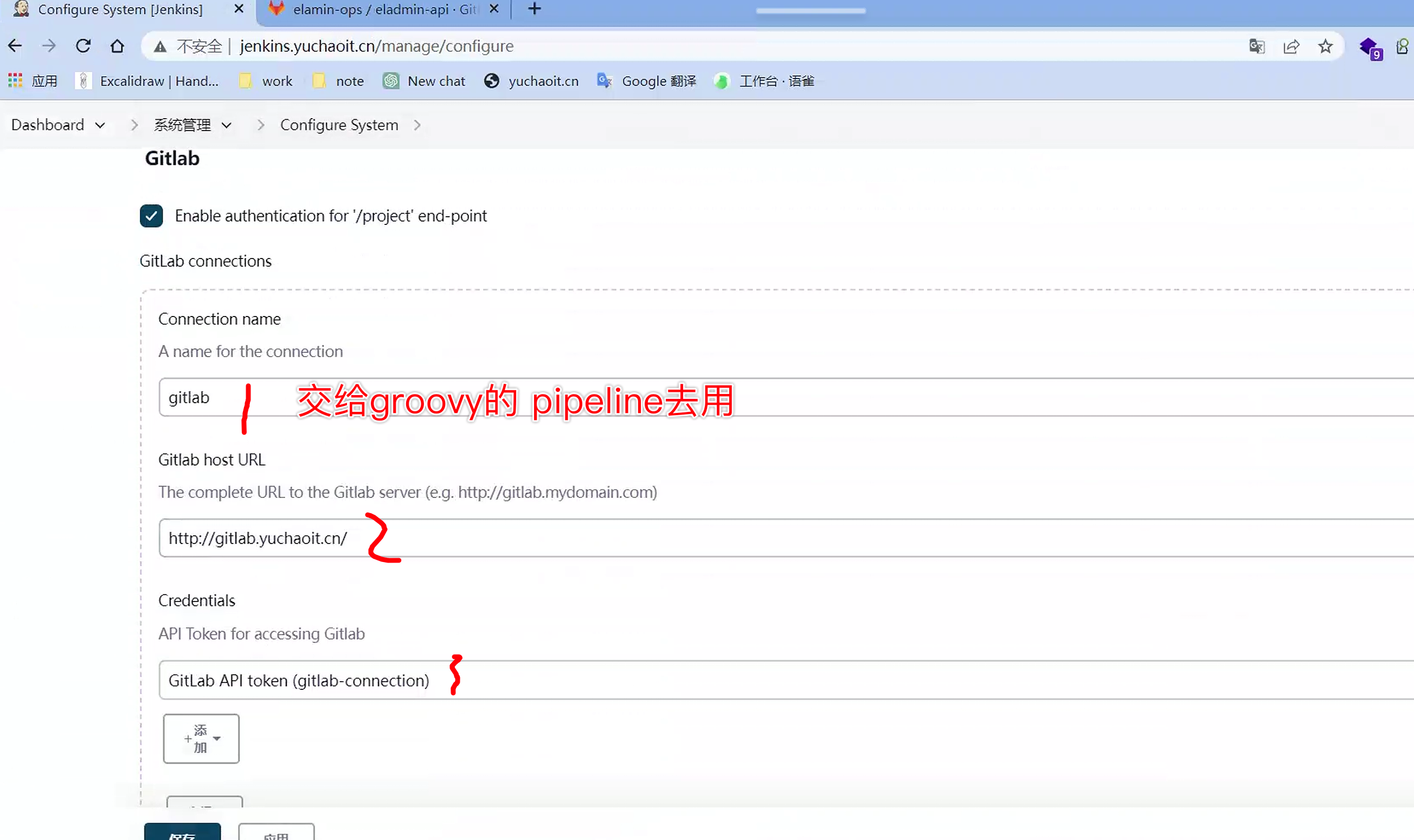
Task: Click the purple extension icon with badge
Action: click(x=1368, y=48)
